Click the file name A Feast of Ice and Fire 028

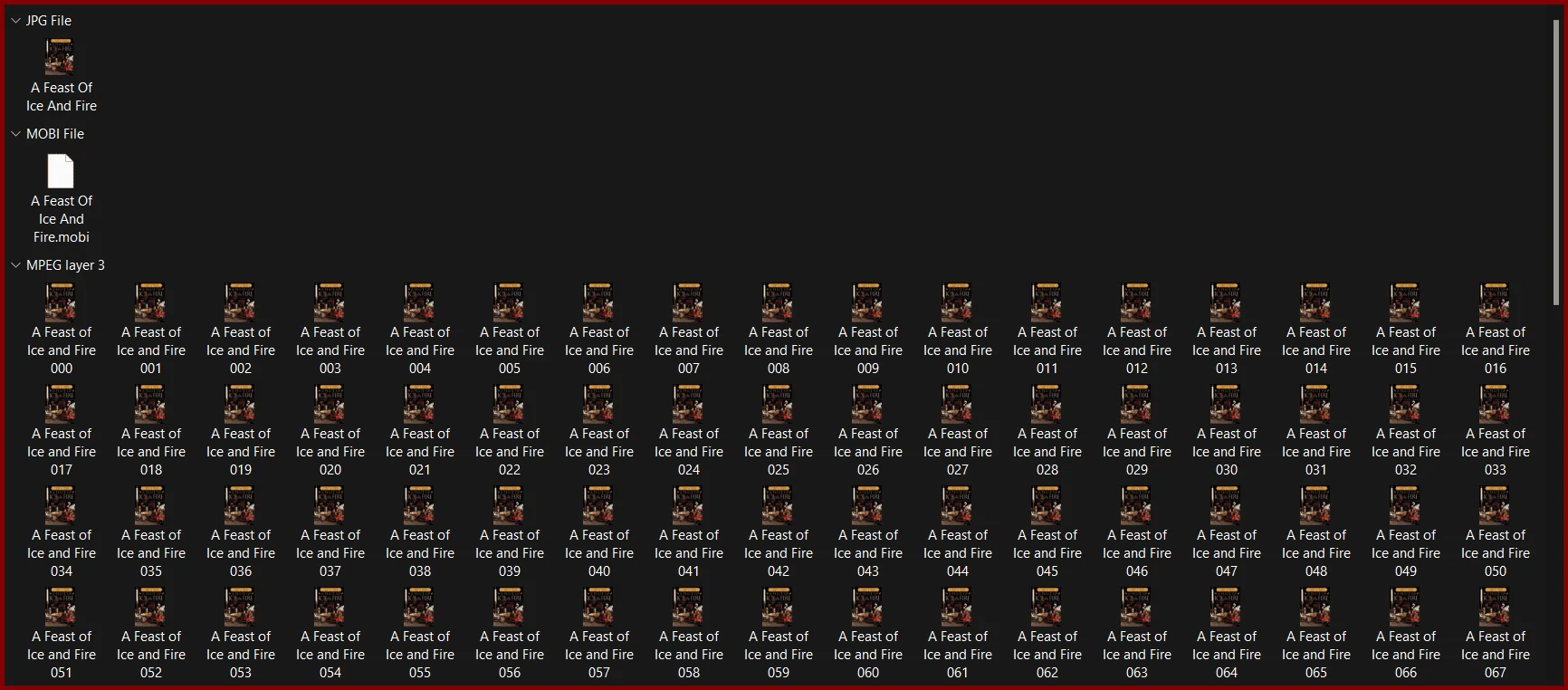pos(1047,452)
